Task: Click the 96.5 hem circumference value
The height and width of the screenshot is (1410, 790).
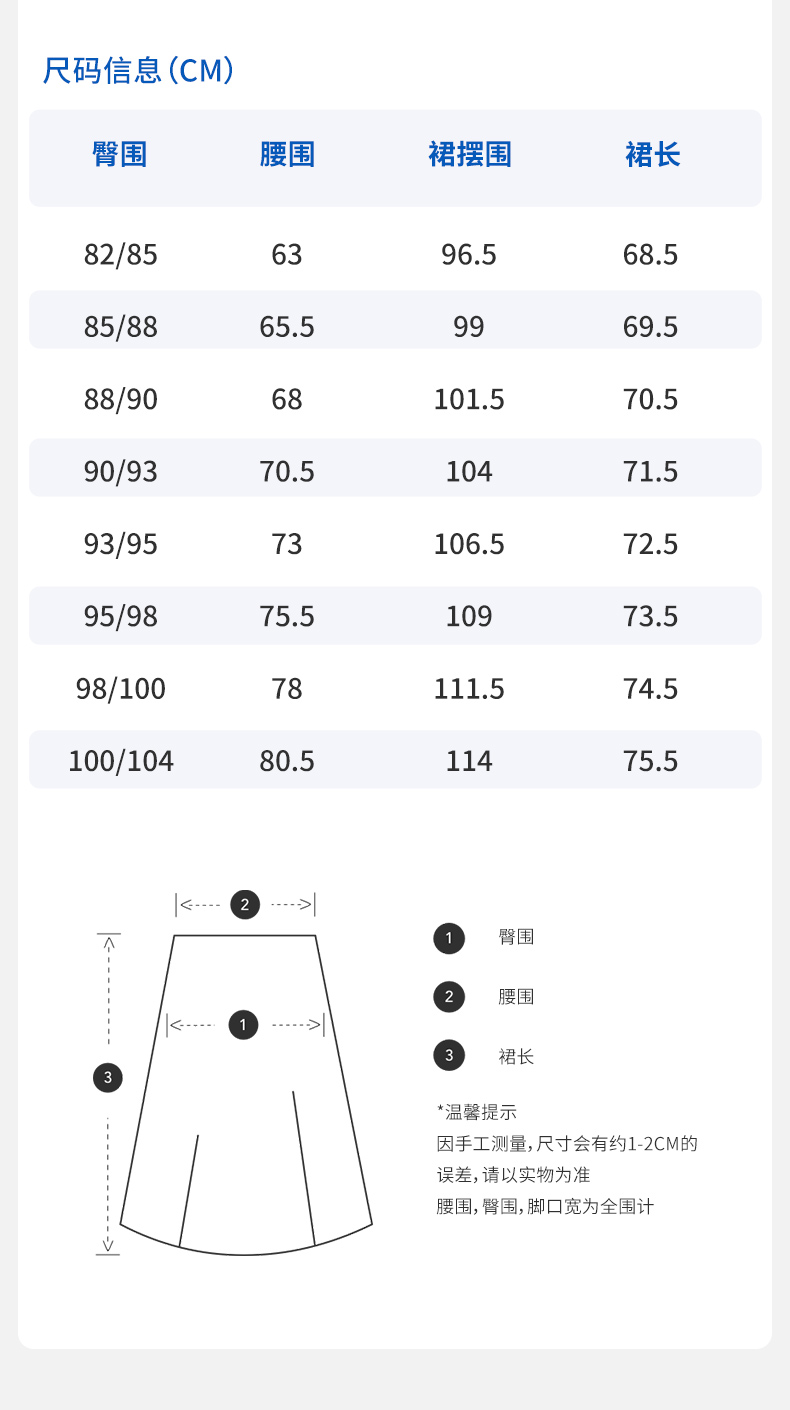Action: [469, 255]
